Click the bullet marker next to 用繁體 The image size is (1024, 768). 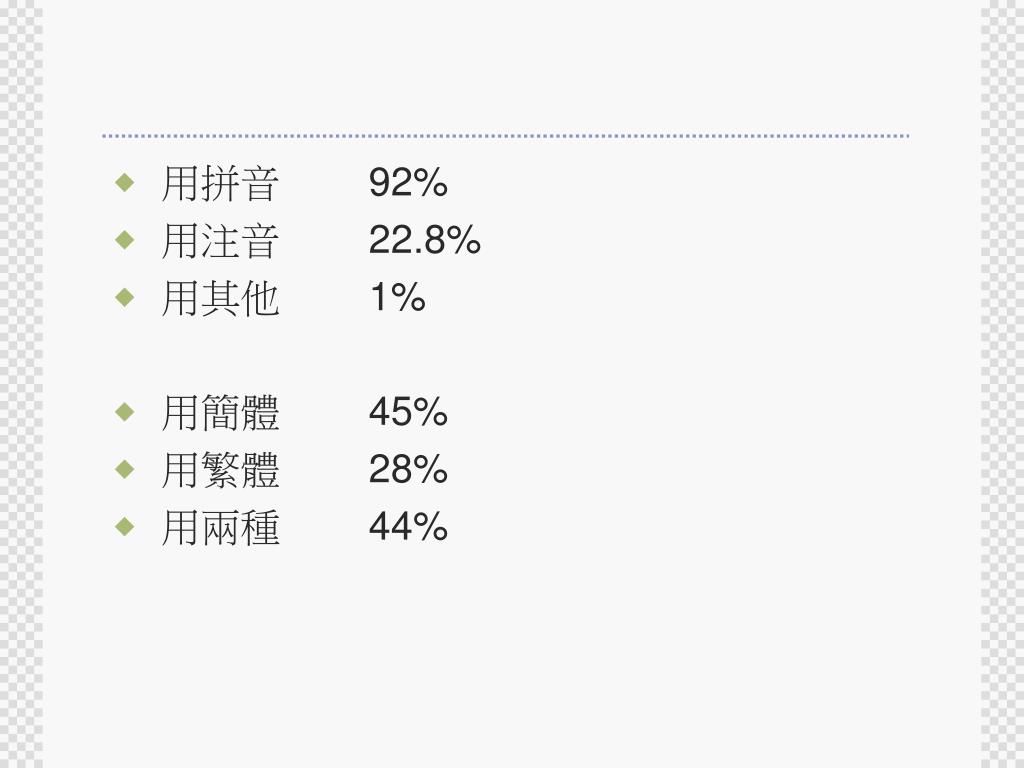124,468
